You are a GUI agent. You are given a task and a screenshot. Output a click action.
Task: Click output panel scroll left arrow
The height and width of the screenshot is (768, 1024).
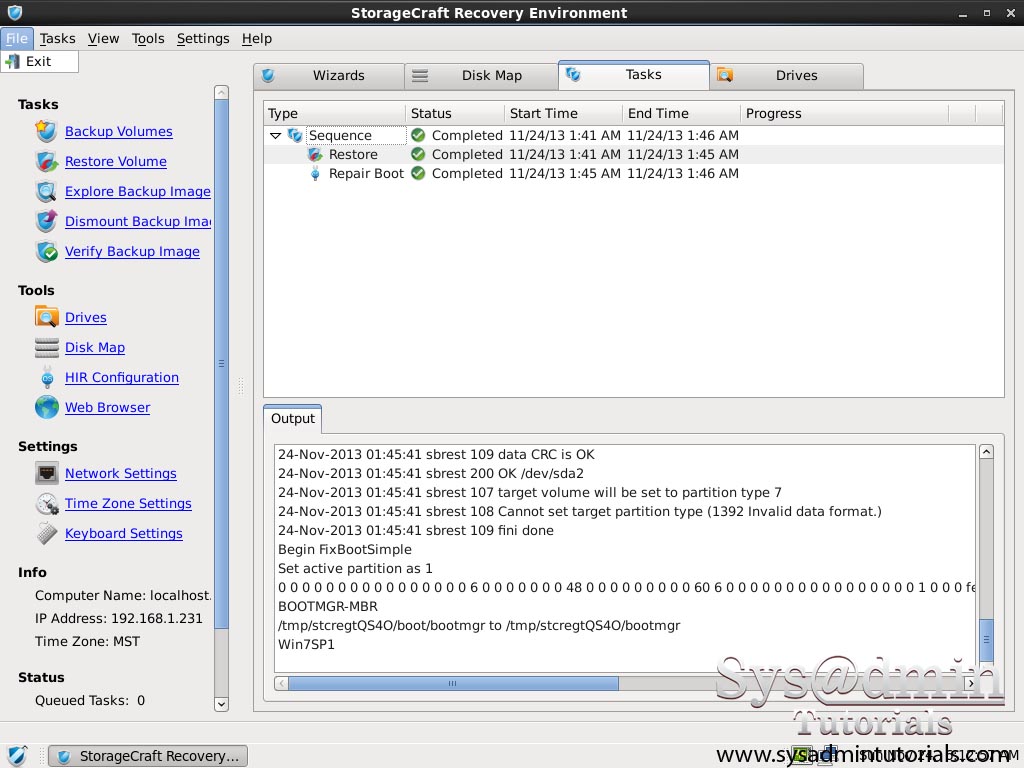tap(281, 683)
